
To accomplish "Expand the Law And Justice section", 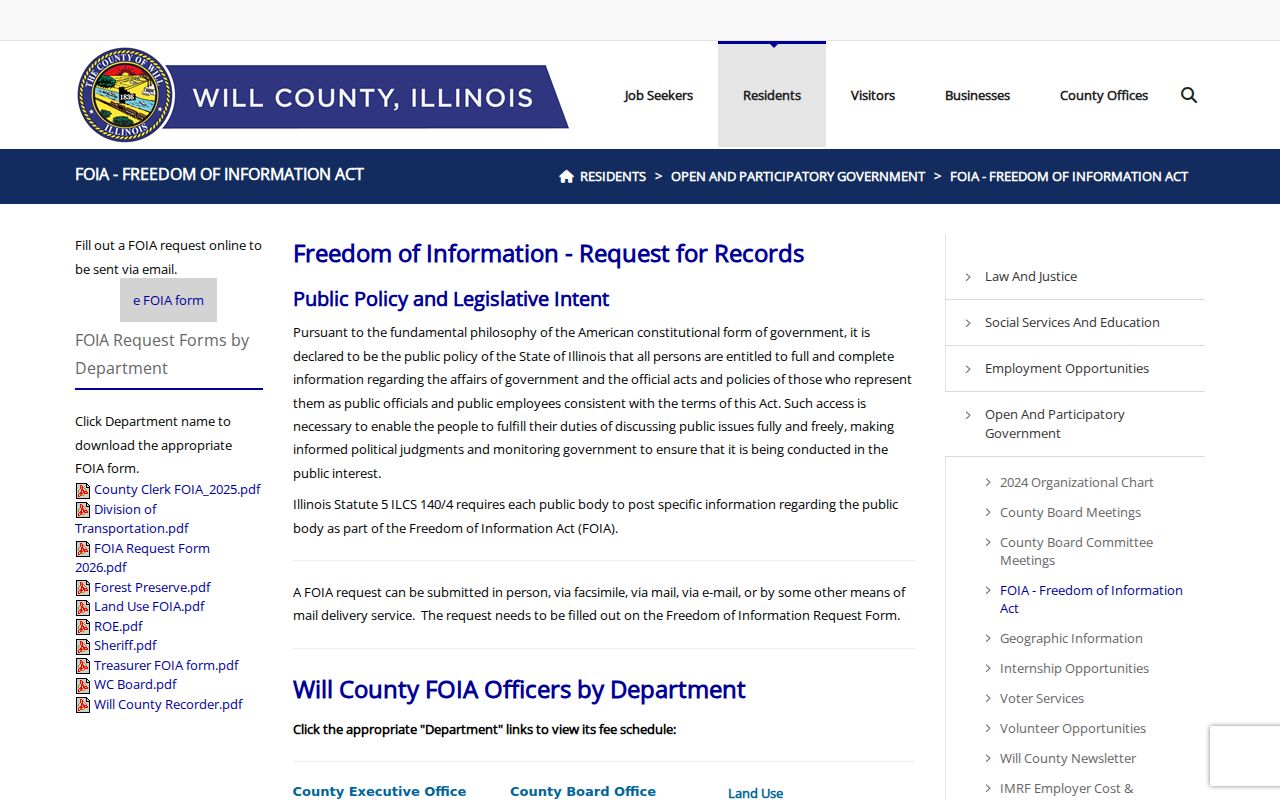I will 1075,277.
